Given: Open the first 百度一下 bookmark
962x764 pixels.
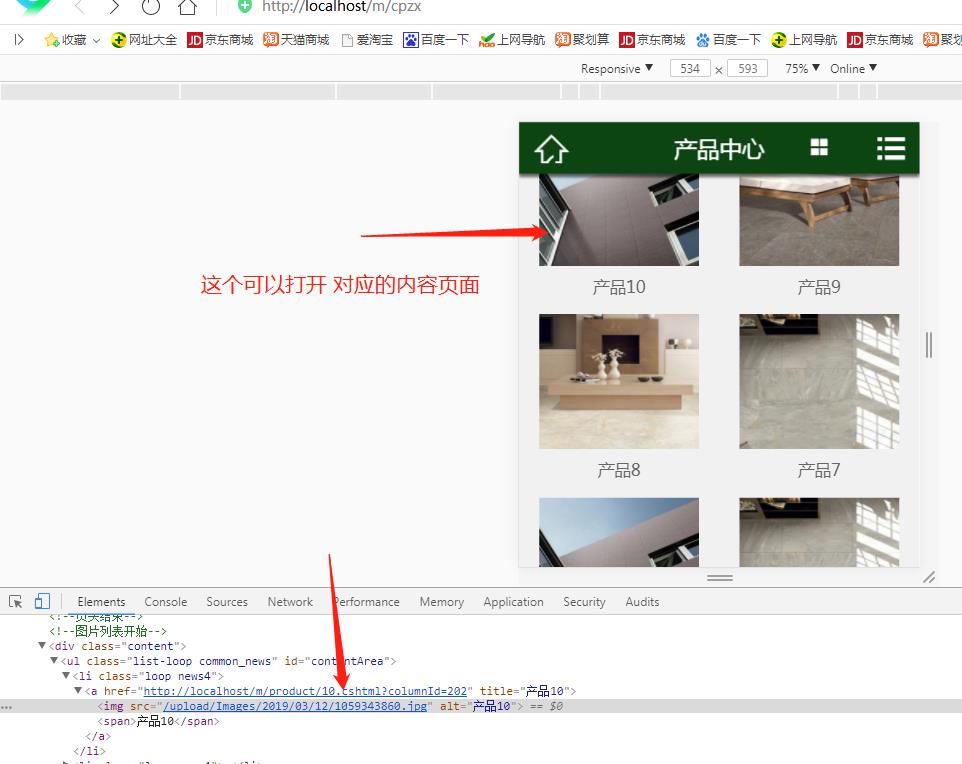Looking at the screenshot, I should 436,40.
